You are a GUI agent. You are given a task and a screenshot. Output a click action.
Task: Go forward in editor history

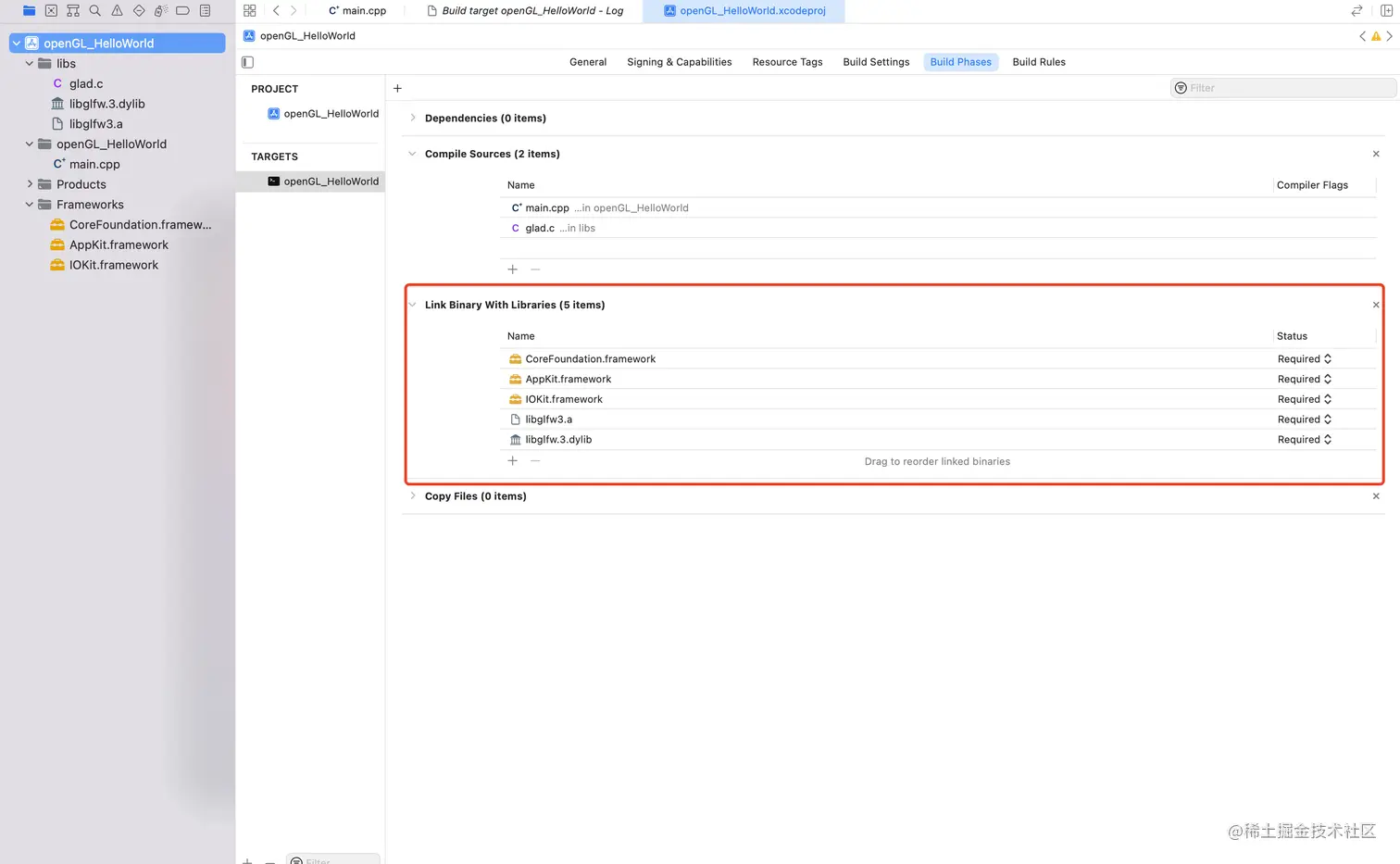point(294,11)
